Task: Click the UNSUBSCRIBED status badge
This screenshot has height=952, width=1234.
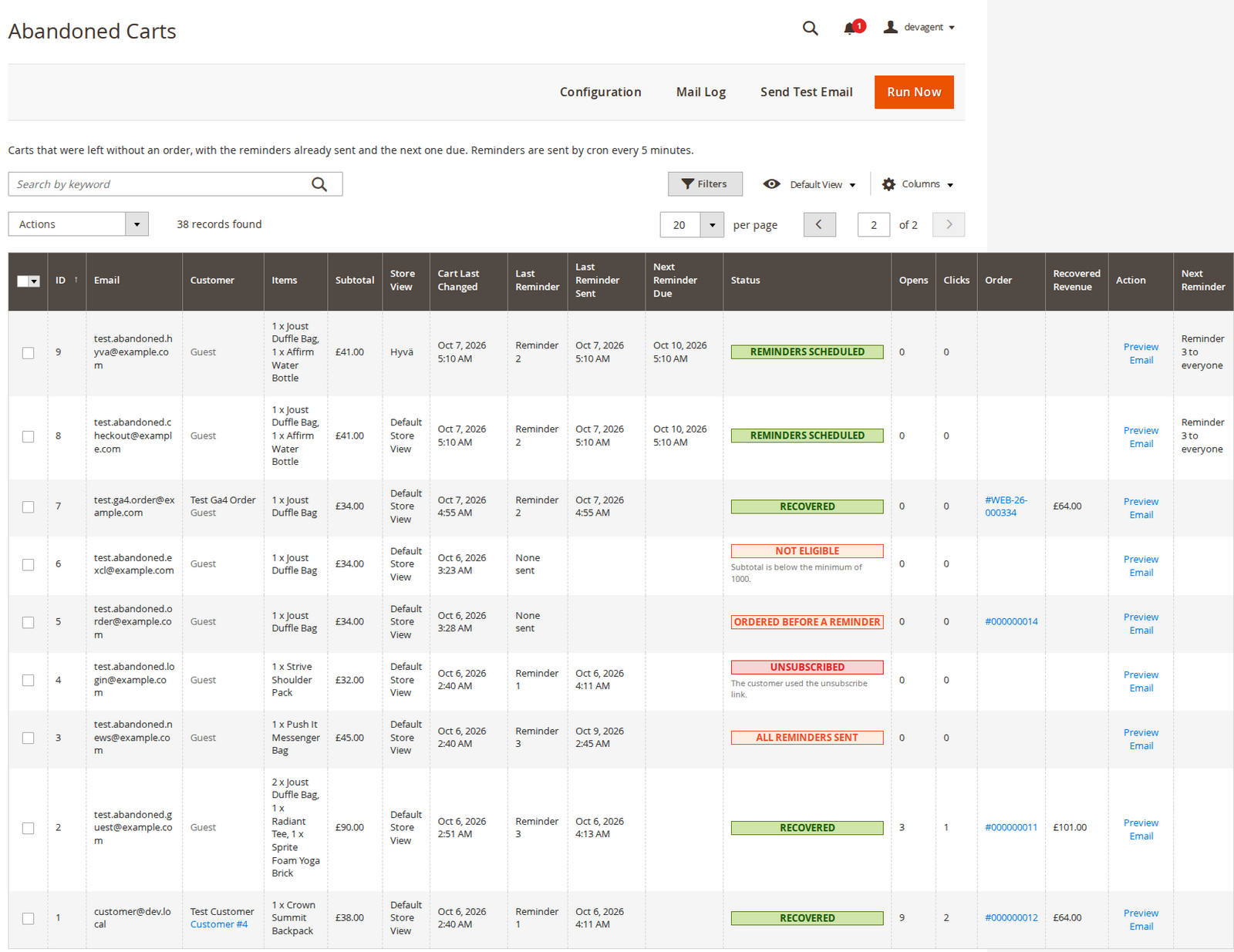Action: 807,668
